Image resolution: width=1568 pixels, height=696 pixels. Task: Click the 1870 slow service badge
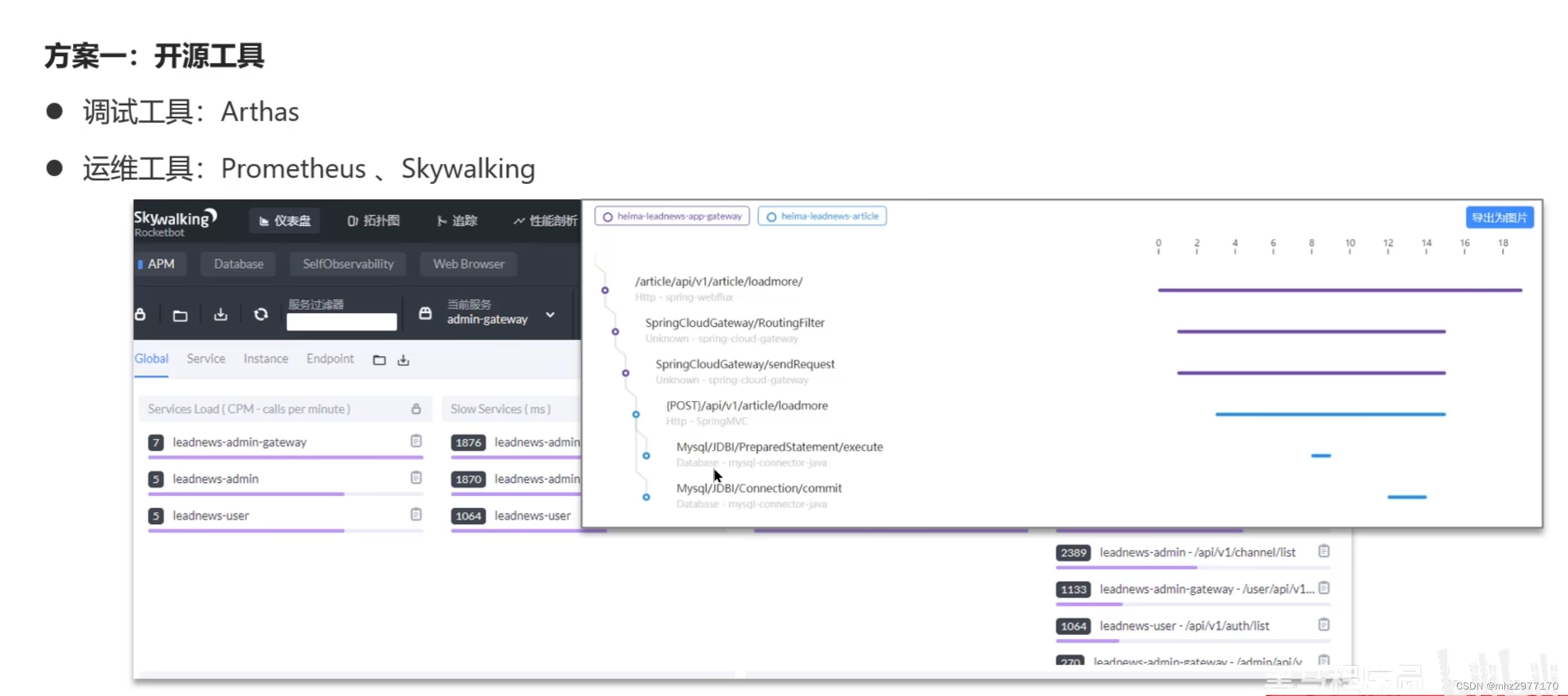pyautogui.click(x=468, y=479)
